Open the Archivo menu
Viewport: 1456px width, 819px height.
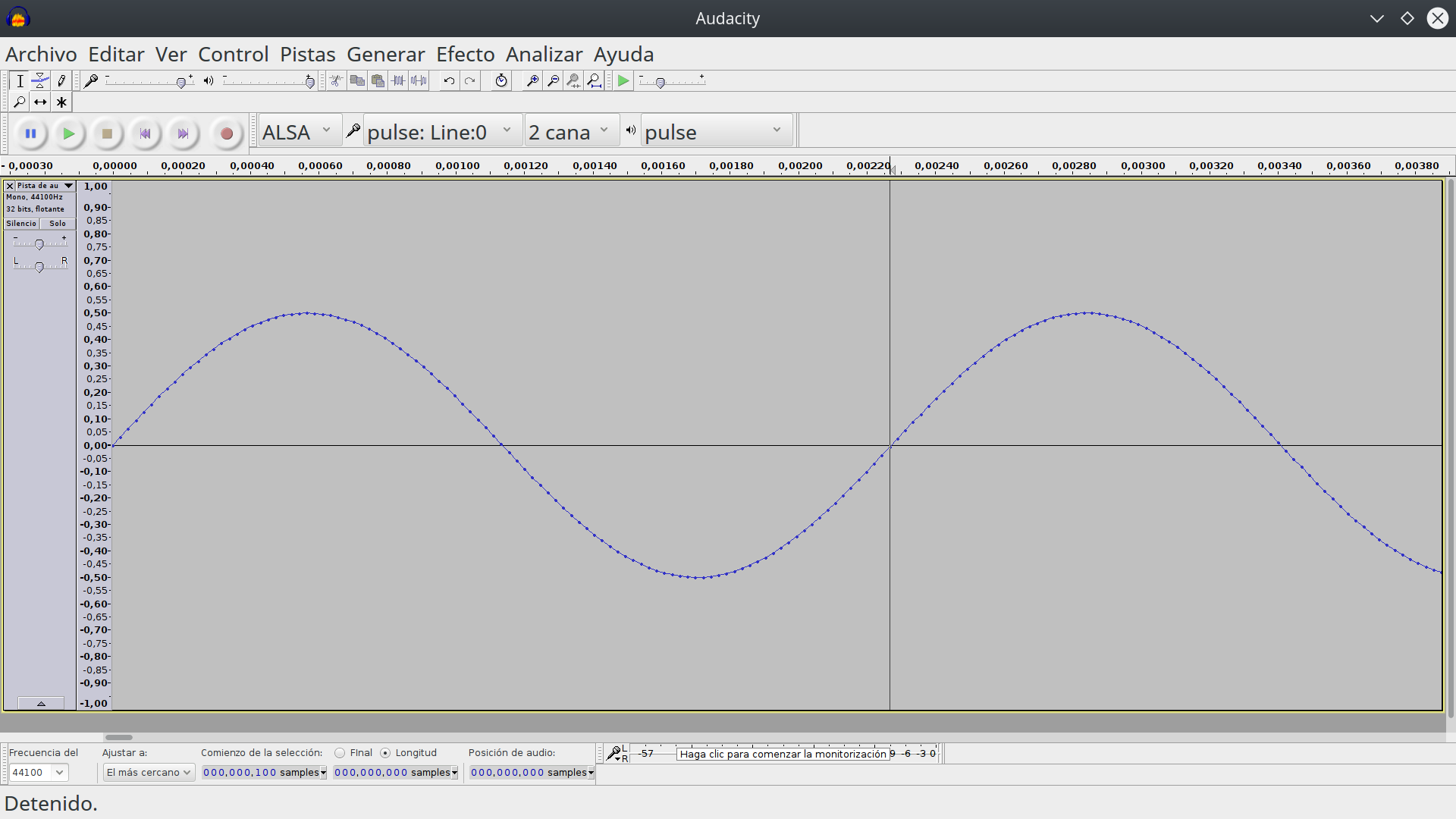click(41, 55)
